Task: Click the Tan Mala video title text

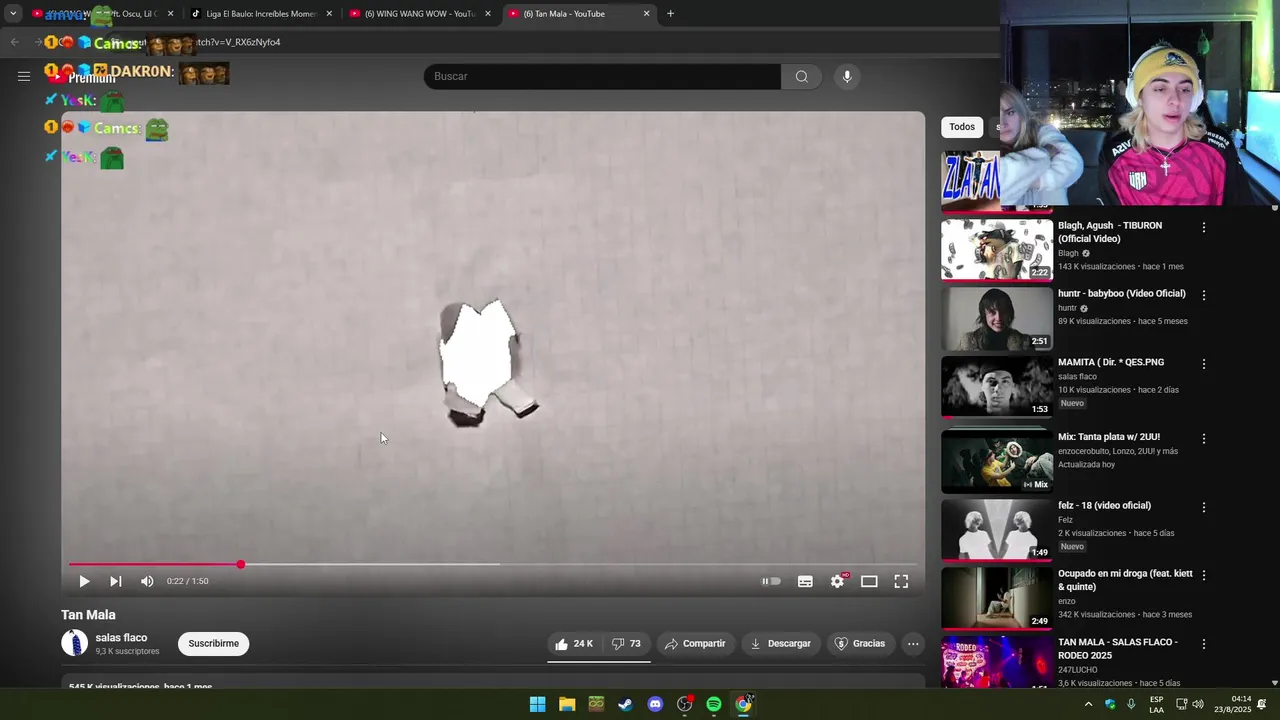Action: [88, 615]
